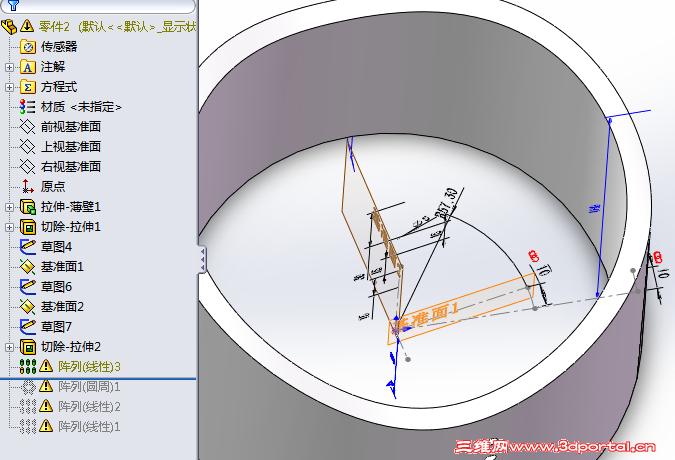This screenshot has height=460, width=675.
Task: Select the greyed 阵列(线性)1 label
Action: tap(90, 426)
